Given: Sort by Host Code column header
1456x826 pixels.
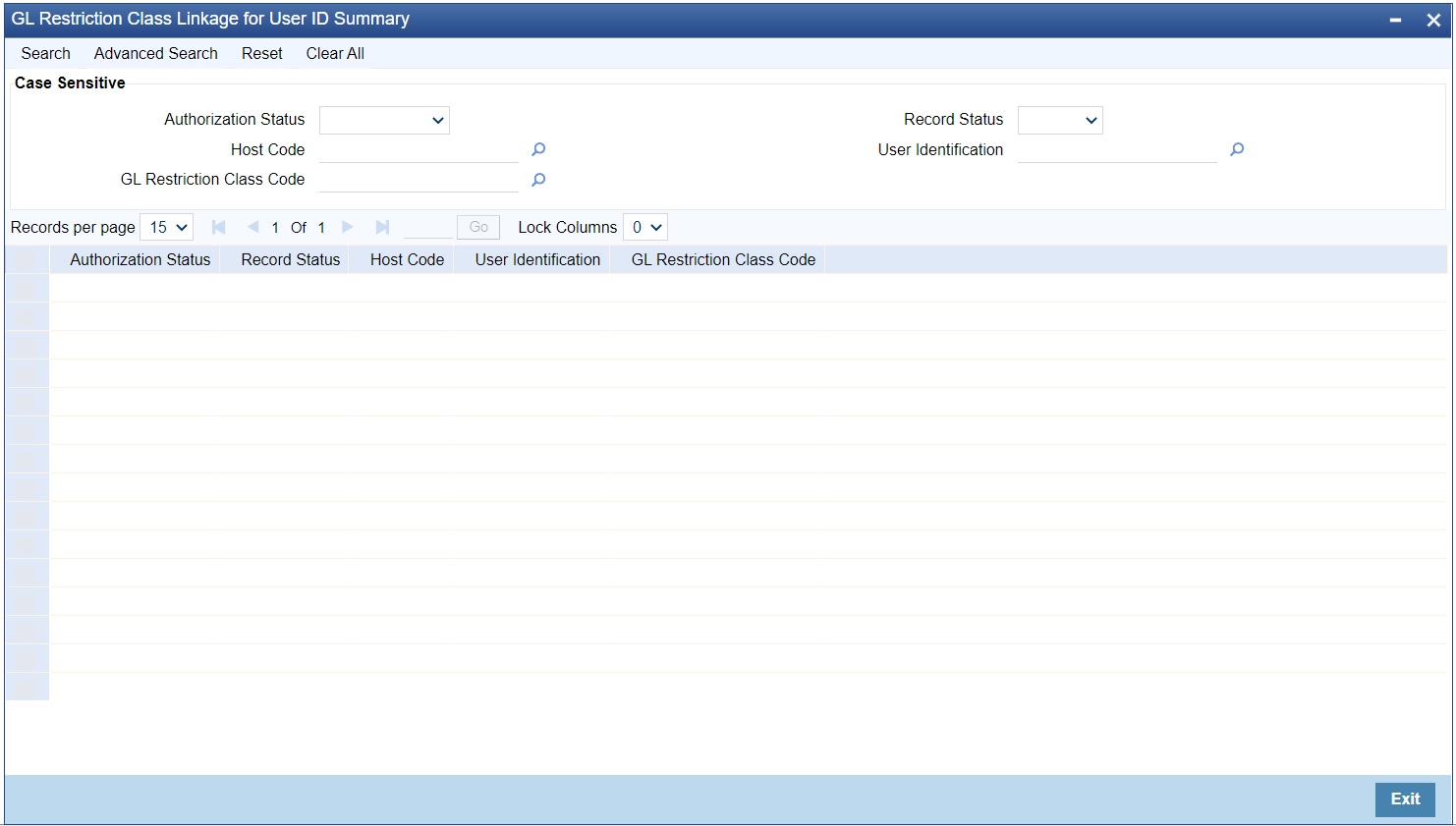Looking at the screenshot, I should click(x=408, y=259).
